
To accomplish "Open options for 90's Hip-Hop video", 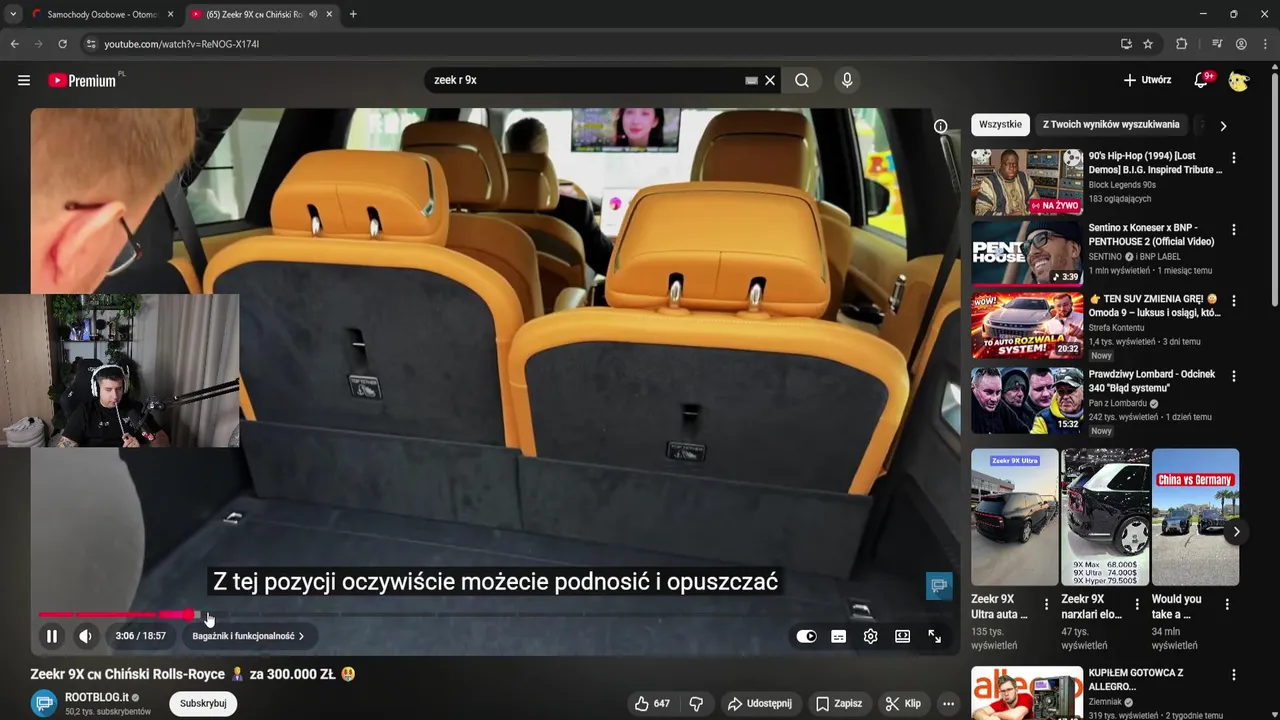I will pyautogui.click(x=1233, y=158).
